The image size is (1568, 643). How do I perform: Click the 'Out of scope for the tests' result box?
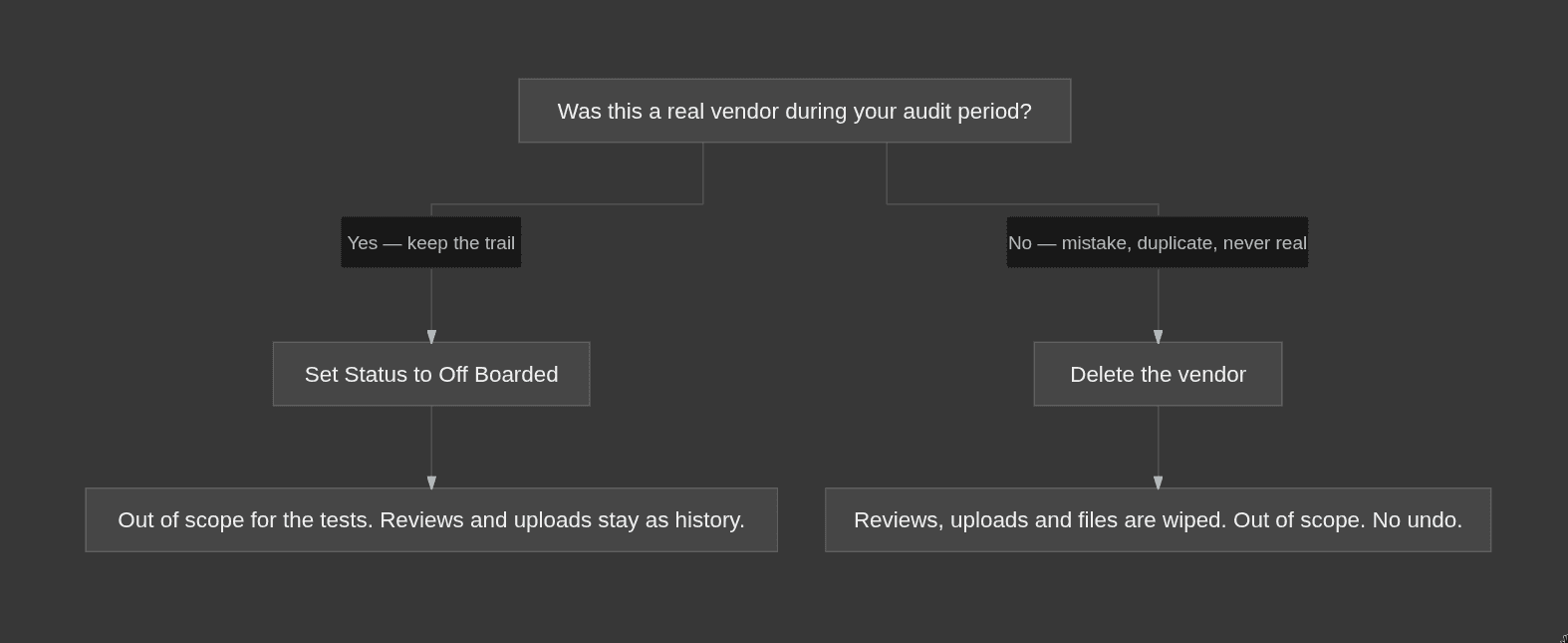tap(431, 519)
